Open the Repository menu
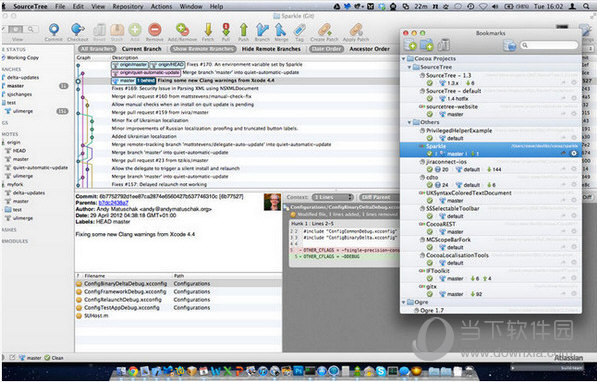 coord(128,6)
